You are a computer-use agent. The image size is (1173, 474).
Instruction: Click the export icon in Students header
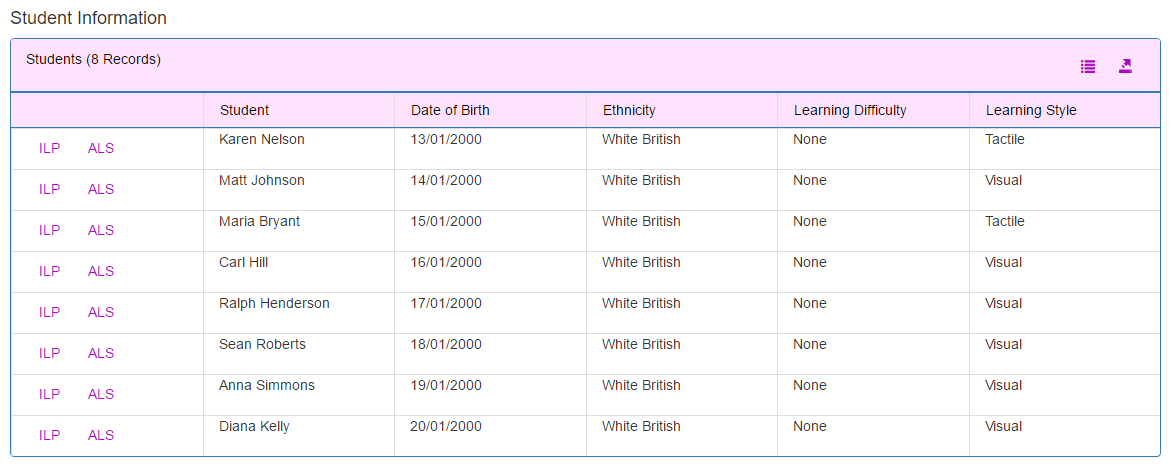[1125, 67]
